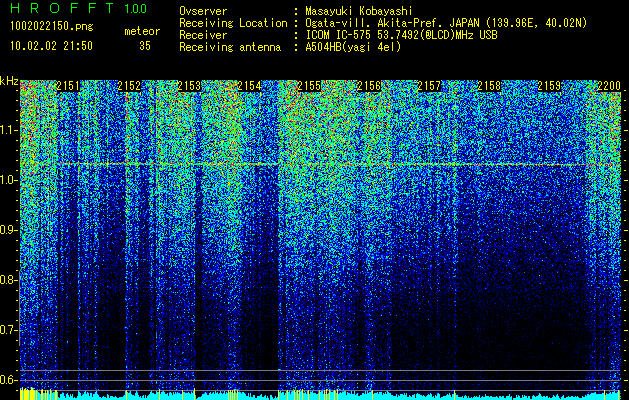Click the 2155 time marker
Viewport: 629px width, 400px height.
click(x=309, y=86)
